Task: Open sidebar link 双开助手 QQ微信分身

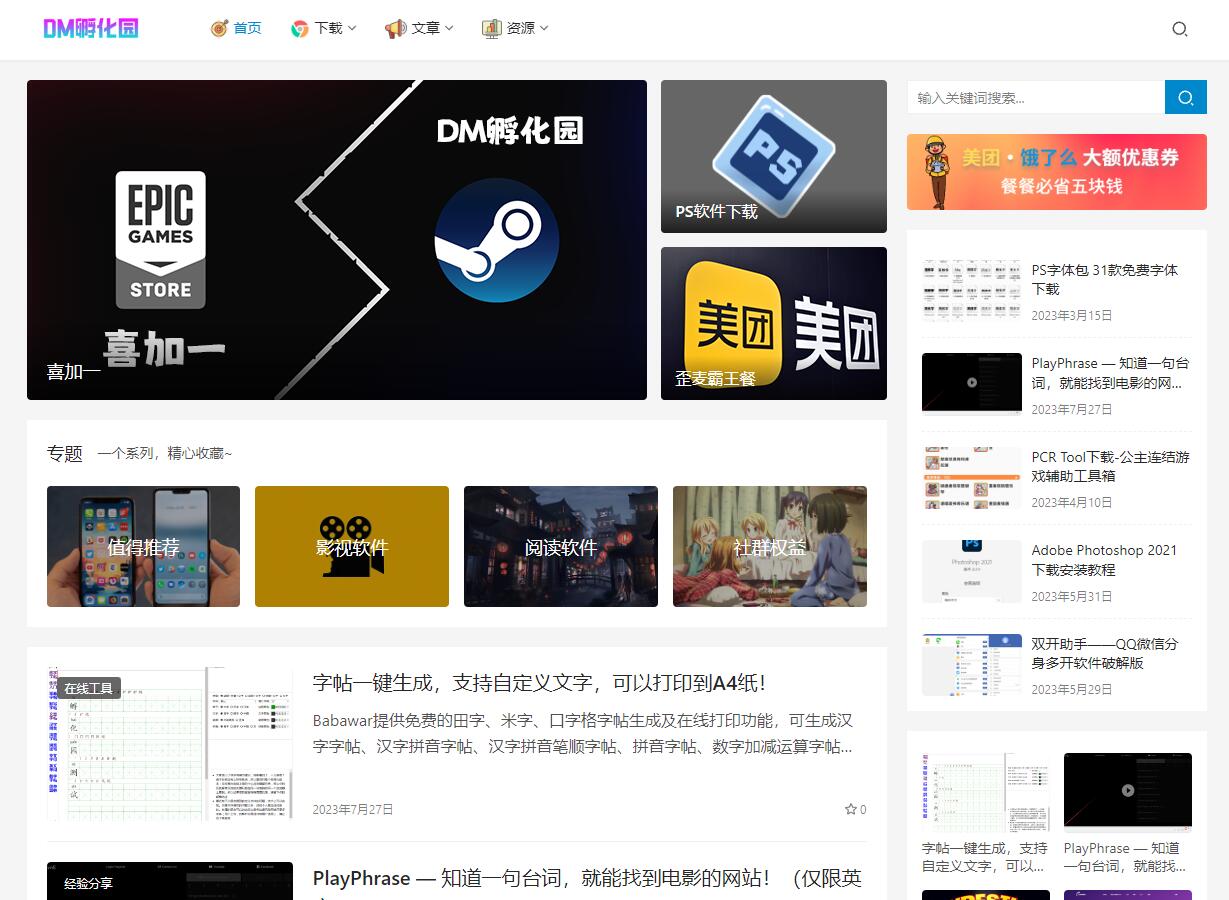Action: [1105, 653]
